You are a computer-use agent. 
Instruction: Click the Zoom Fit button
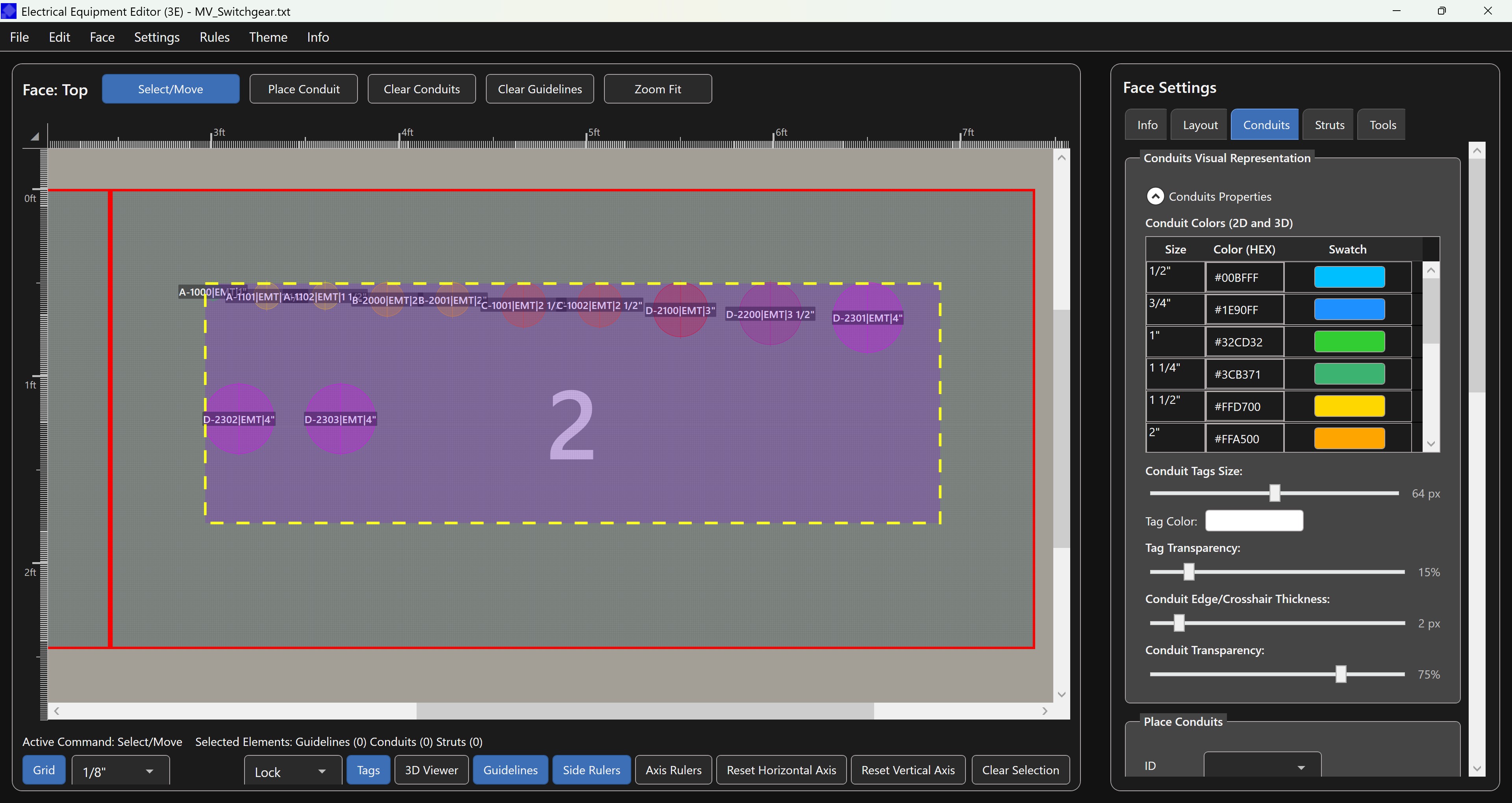point(658,89)
